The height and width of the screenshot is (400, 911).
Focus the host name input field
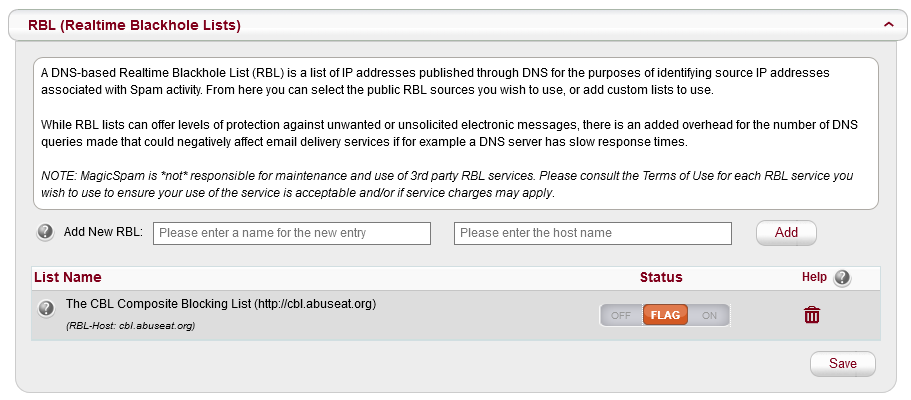(x=592, y=233)
